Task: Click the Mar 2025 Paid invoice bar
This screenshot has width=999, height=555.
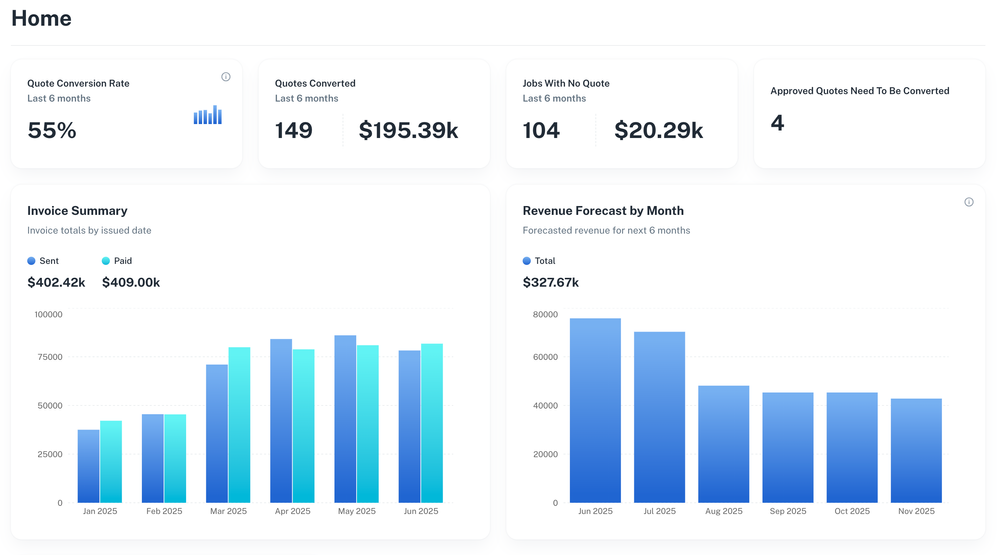Action: pyautogui.click(x=239, y=425)
